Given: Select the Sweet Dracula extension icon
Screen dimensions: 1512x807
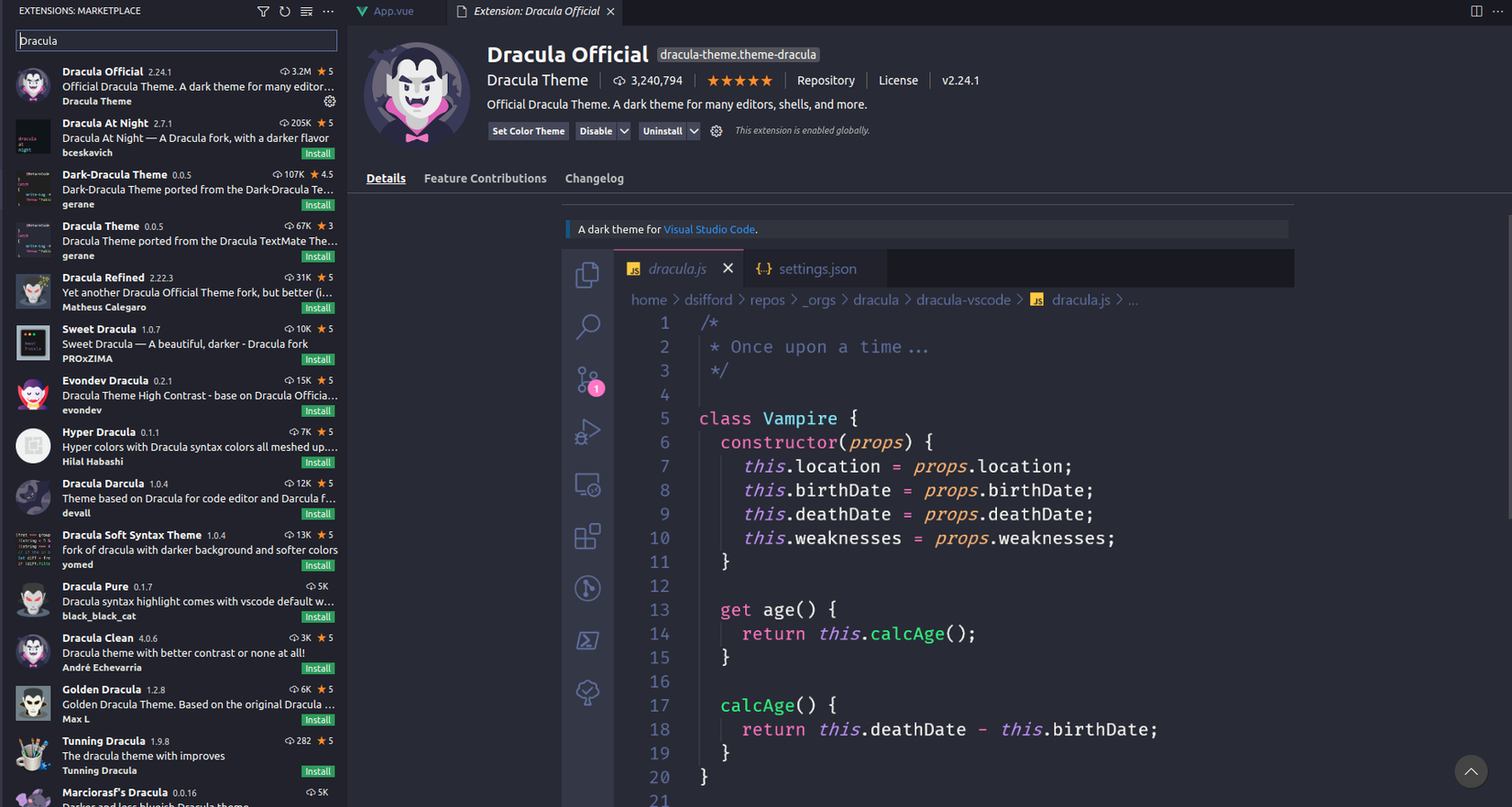Looking at the screenshot, I should click(x=33, y=344).
